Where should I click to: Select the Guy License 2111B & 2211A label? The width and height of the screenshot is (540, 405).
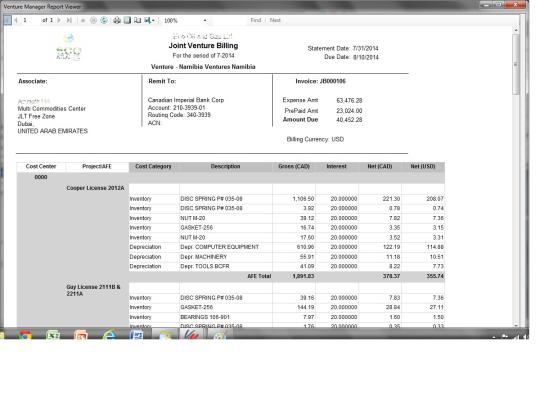click(x=93, y=290)
